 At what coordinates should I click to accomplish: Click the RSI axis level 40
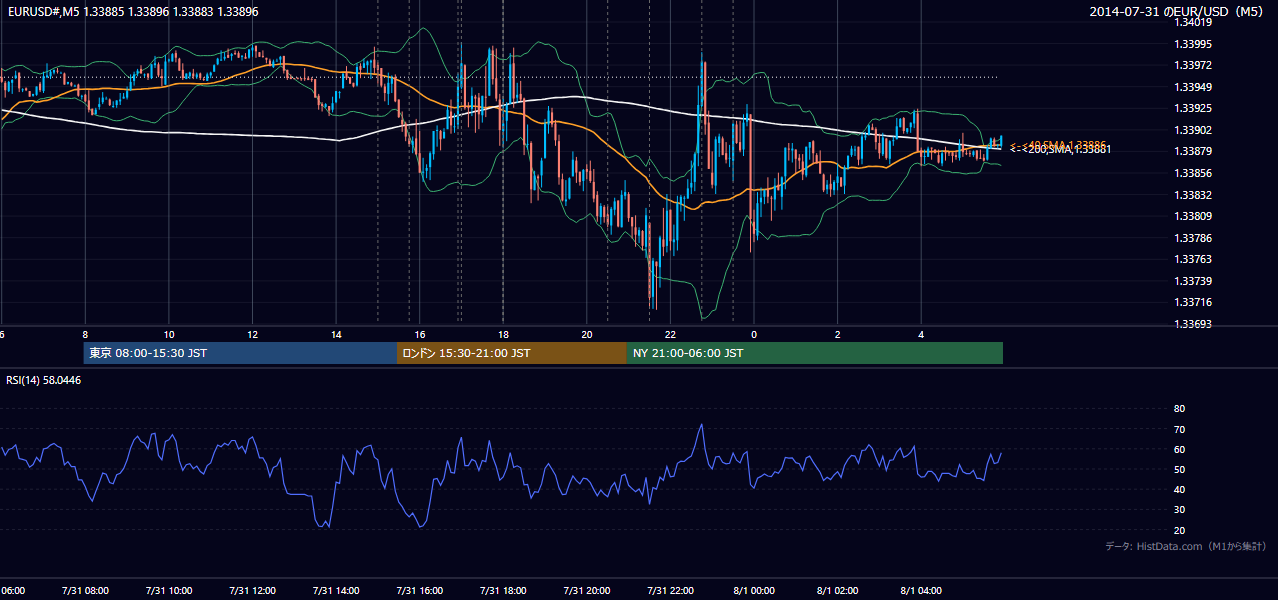pyautogui.click(x=1179, y=489)
